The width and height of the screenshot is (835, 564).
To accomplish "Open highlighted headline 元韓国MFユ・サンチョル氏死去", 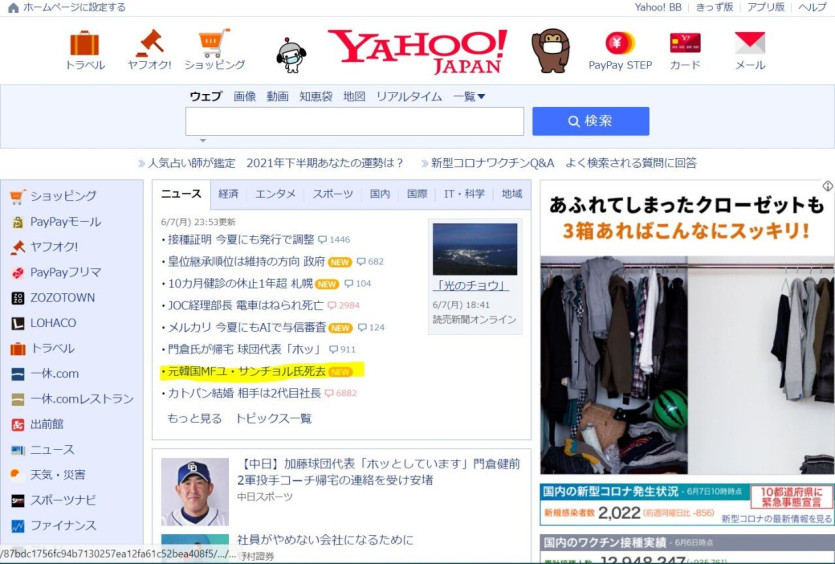I will point(247,371).
